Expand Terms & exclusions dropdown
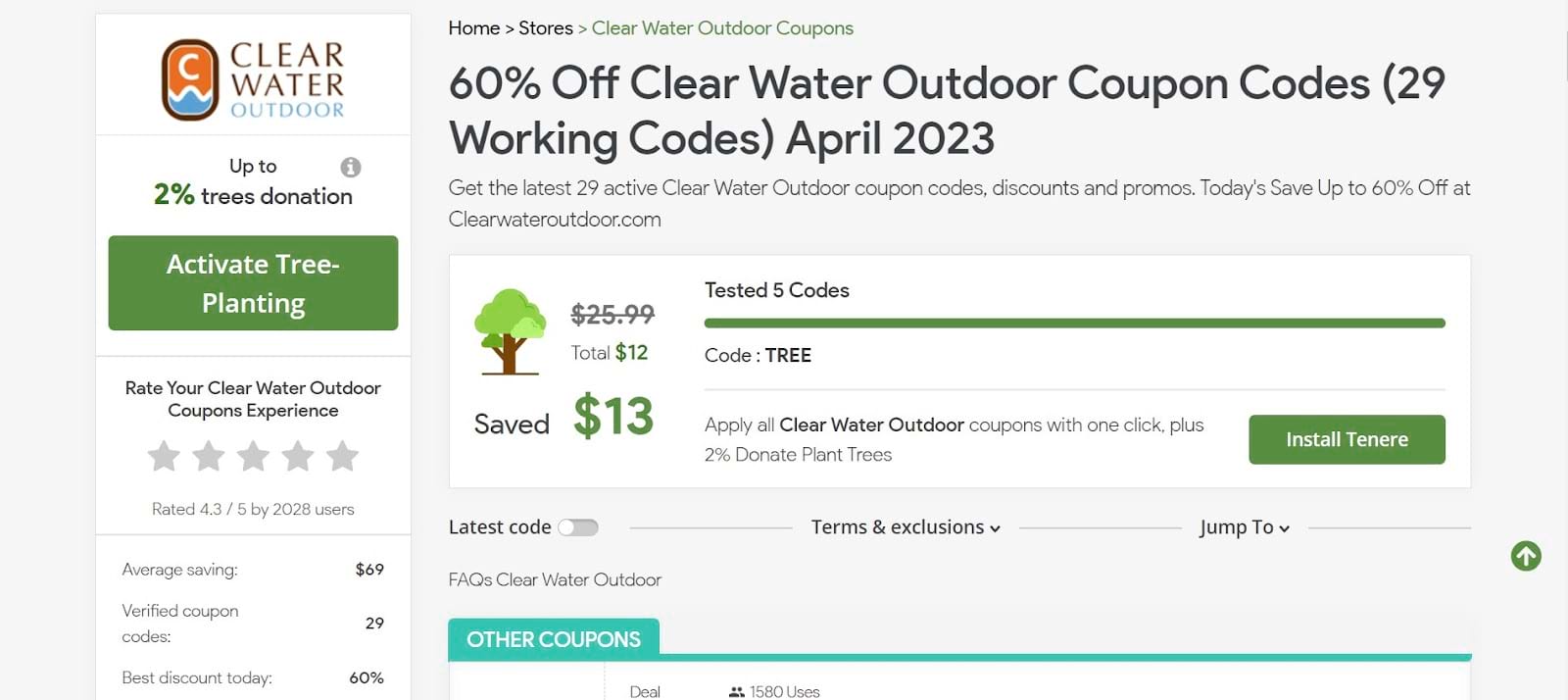Image resolution: width=1568 pixels, height=700 pixels. click(x=906, y=527)
